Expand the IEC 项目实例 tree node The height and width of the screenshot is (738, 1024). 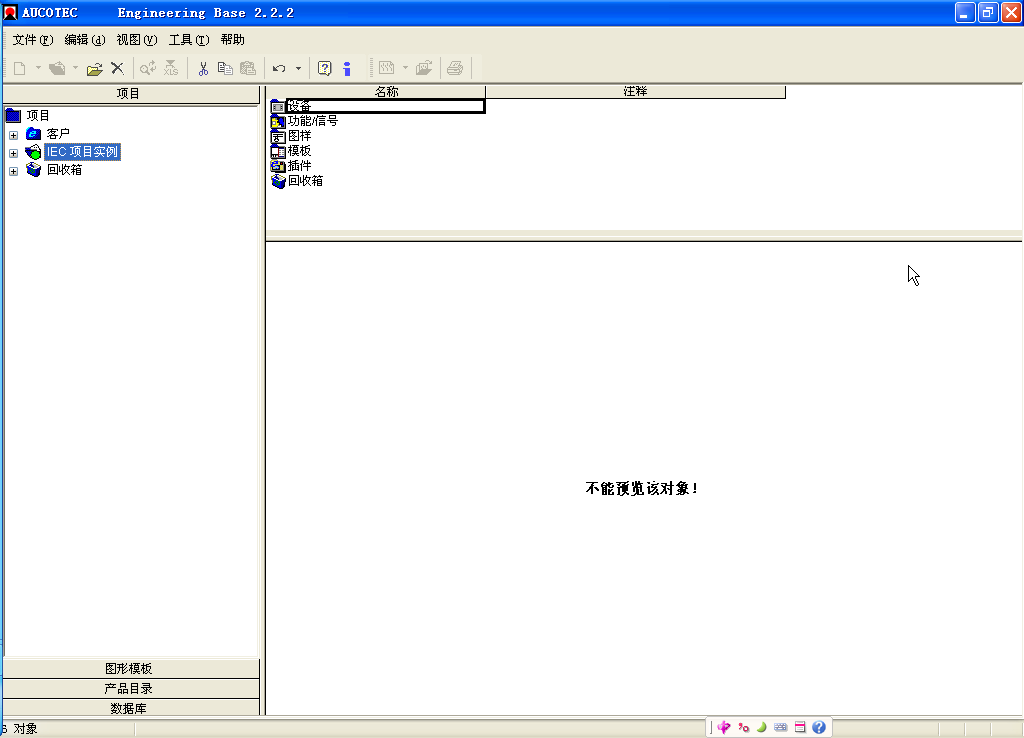pos(13,153)
